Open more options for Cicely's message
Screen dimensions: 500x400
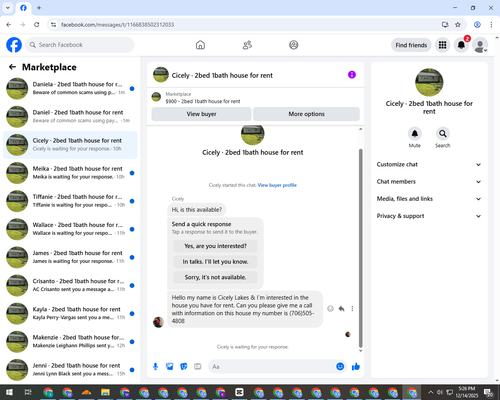352,309
